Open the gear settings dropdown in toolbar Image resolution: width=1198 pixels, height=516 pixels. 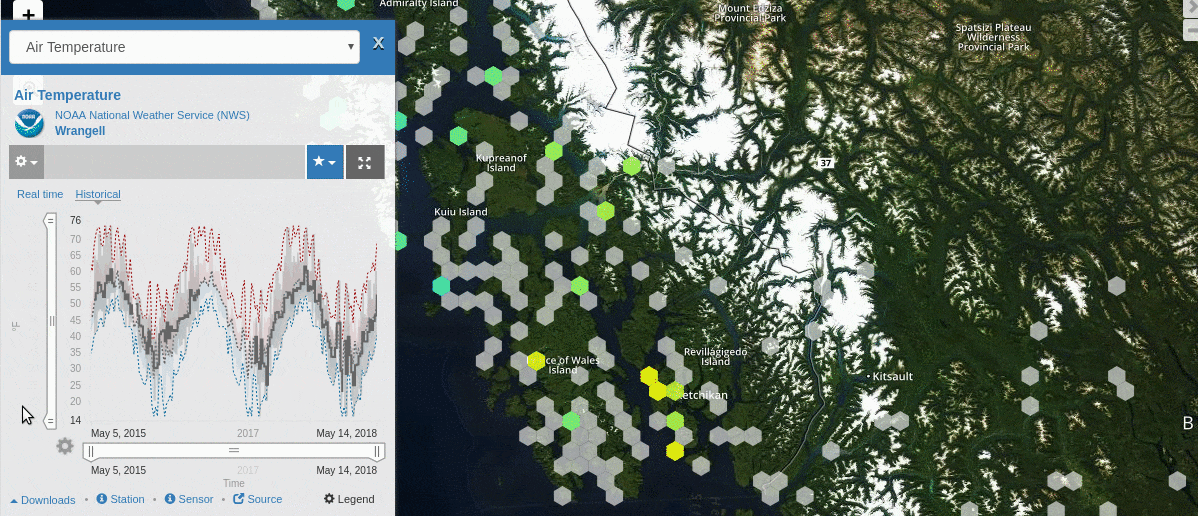click(26, 162)
